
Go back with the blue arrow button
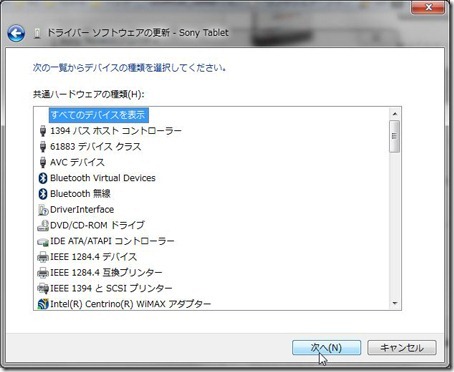[16, 33]
